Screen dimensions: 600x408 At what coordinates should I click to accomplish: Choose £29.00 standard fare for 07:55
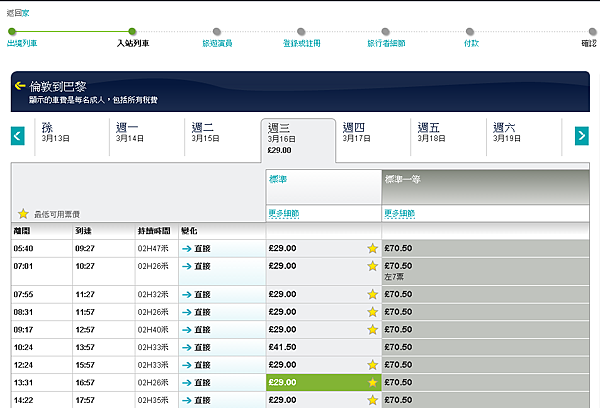[x=323, y=294]
